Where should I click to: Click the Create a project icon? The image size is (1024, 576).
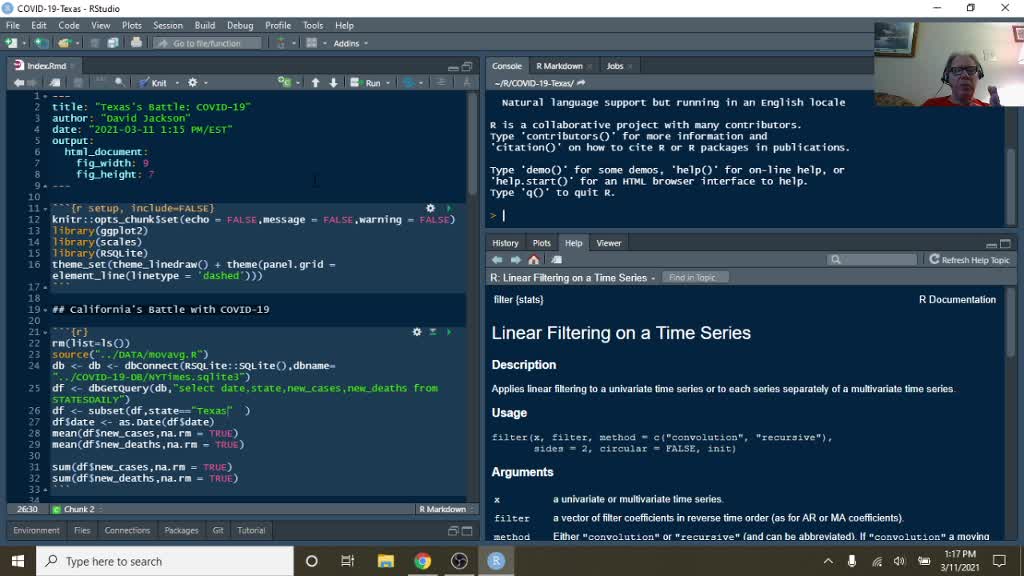[41, 43]
